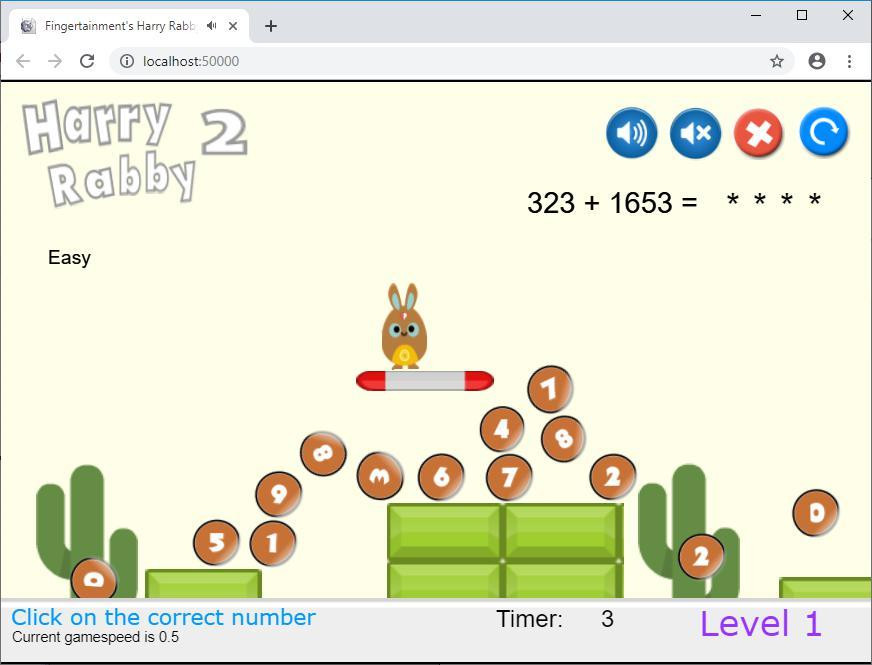Image resolution: width=872 pixels, height=665 pixels.
Task: Pick the 2 ball above the green blocks
Action: click(612, 477)
